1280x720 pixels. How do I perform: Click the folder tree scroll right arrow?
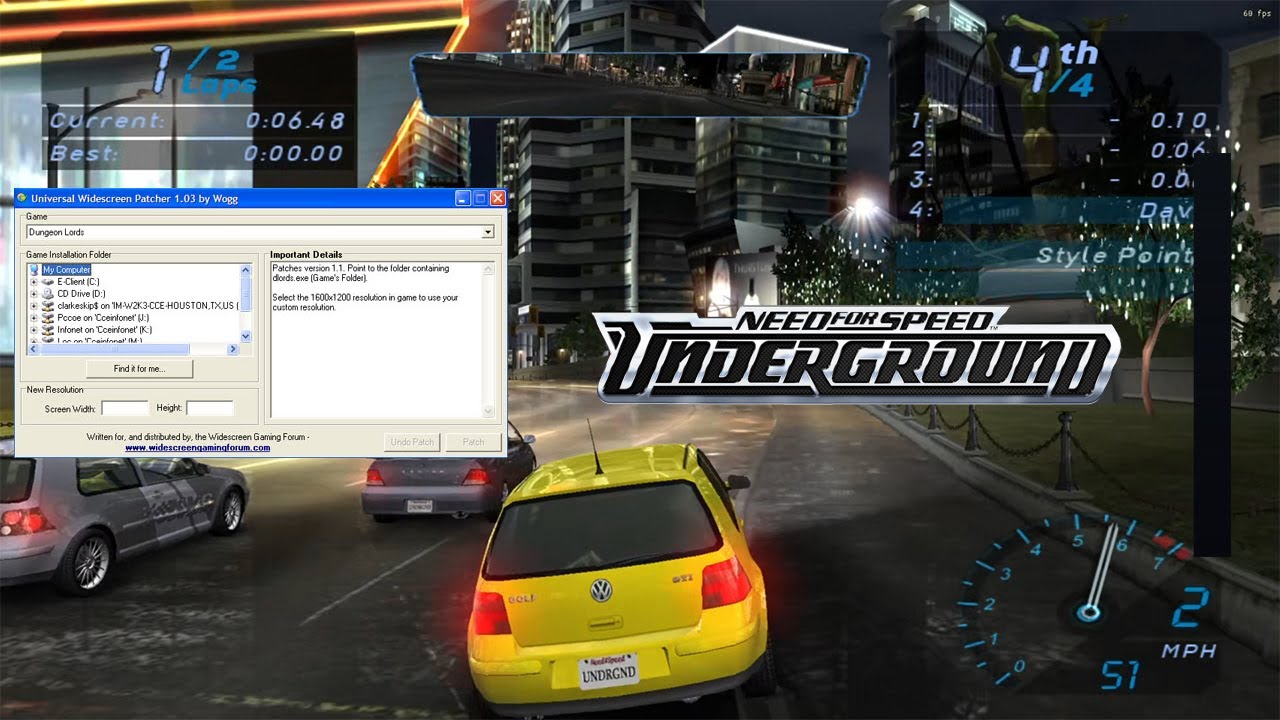coord(233,349)
